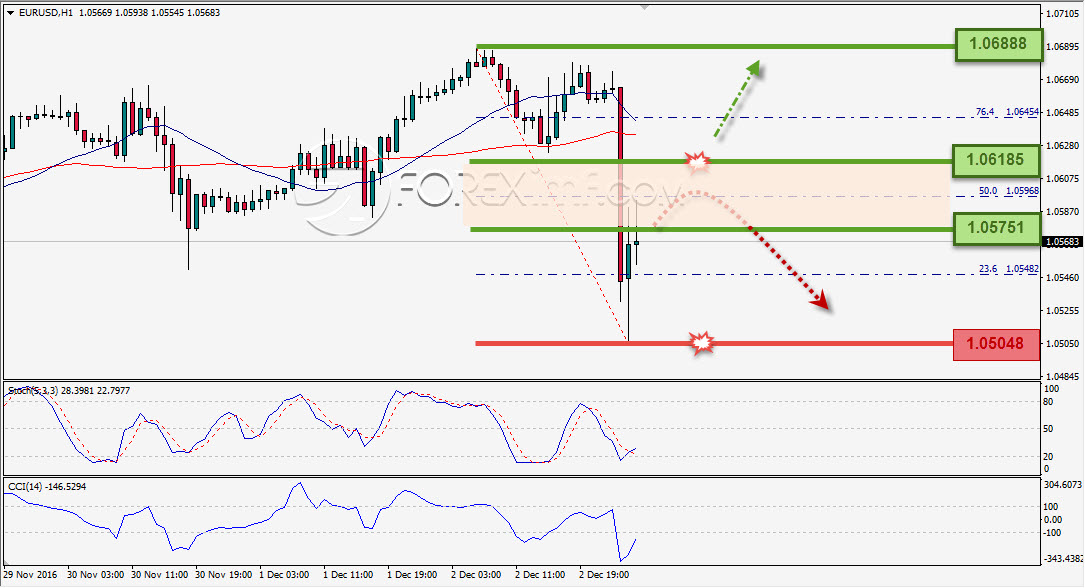Click the low value 1.05545 in header
This screenshot has height=588, width=1085.
tap(167, 12)
